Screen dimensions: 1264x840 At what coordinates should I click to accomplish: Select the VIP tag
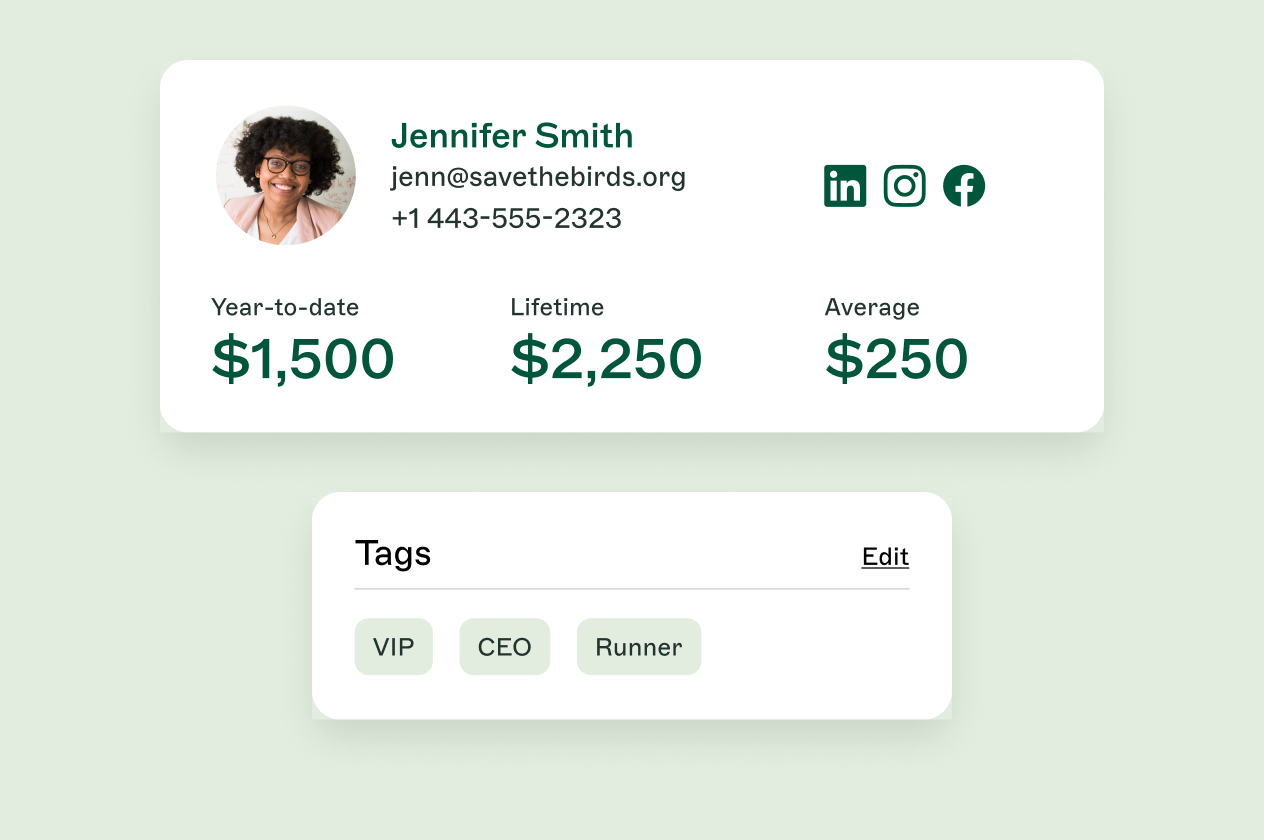394,647
